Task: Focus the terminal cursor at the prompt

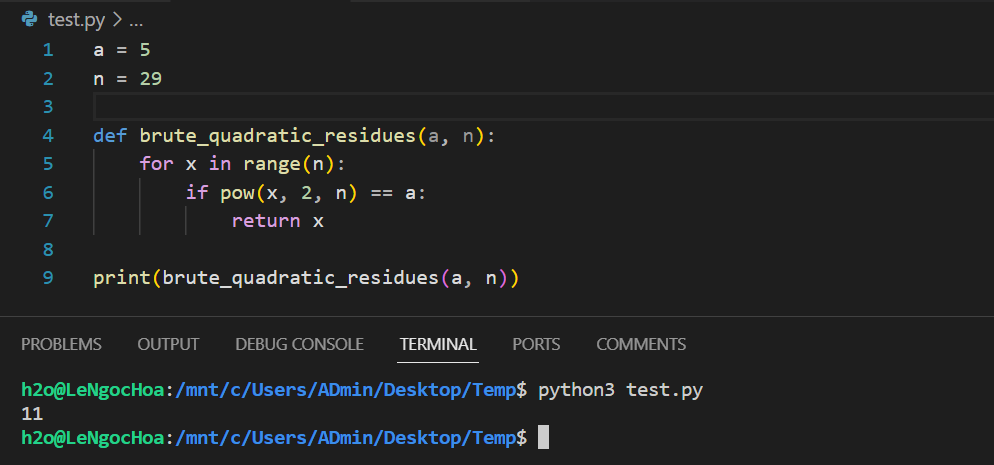Action: [x=544, y=437]
